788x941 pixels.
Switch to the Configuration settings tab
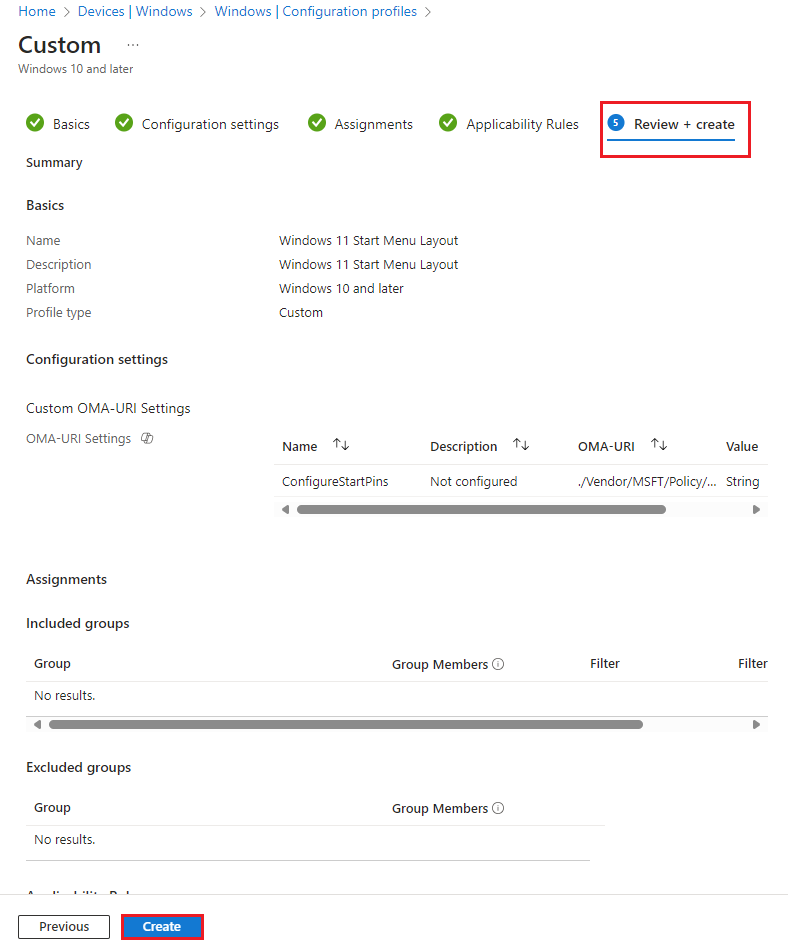coord(210,123)
